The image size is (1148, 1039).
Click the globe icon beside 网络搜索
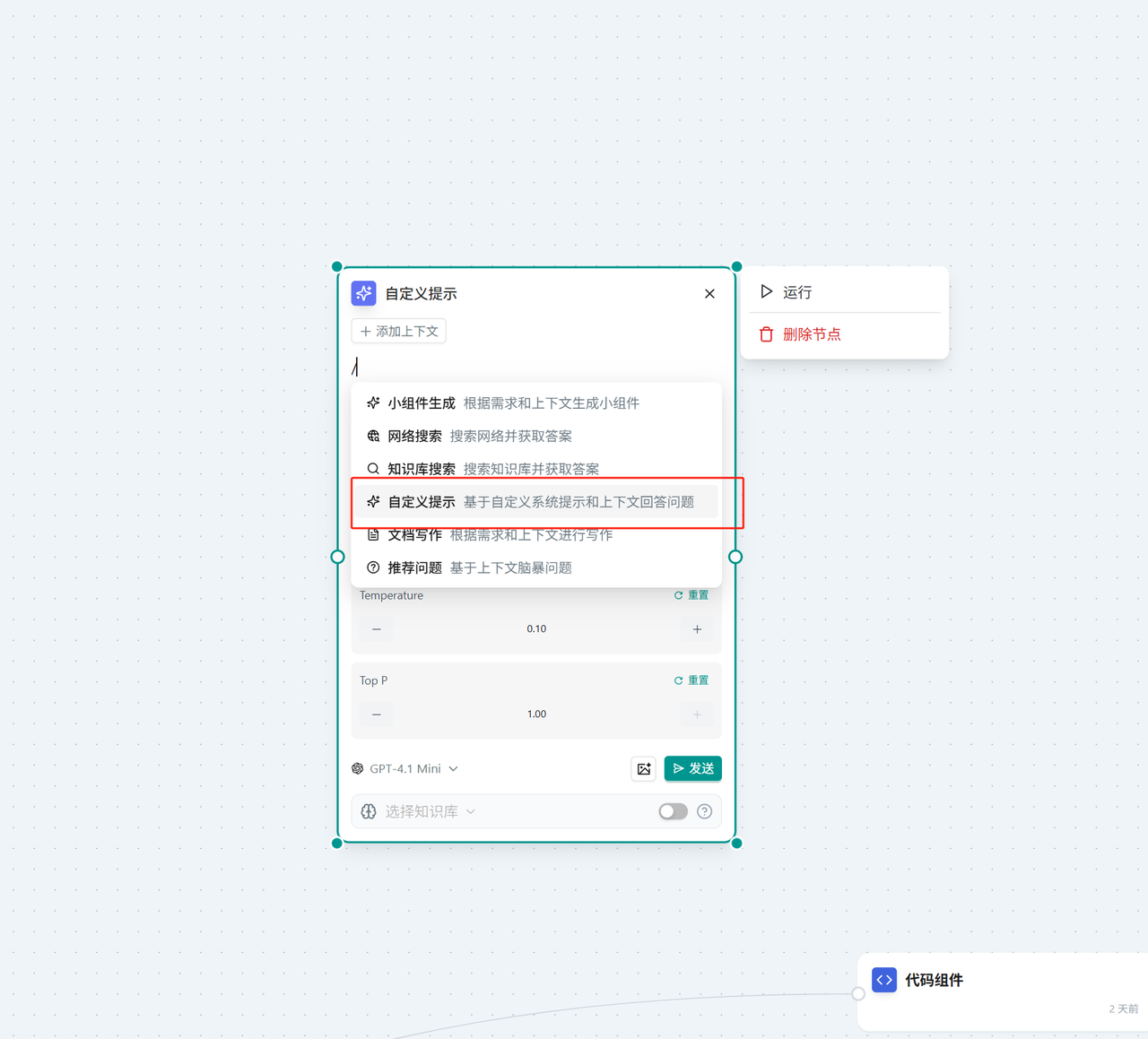(373, 436)
